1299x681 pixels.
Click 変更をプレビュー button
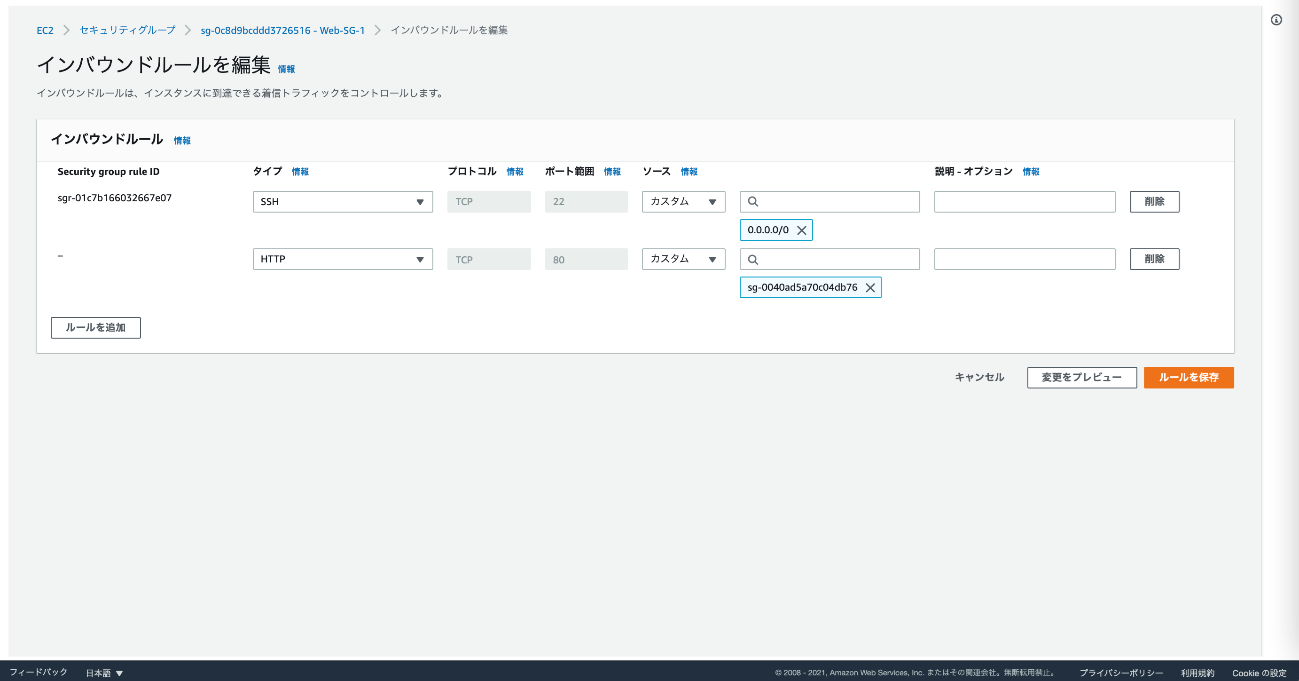point(1081,377)
